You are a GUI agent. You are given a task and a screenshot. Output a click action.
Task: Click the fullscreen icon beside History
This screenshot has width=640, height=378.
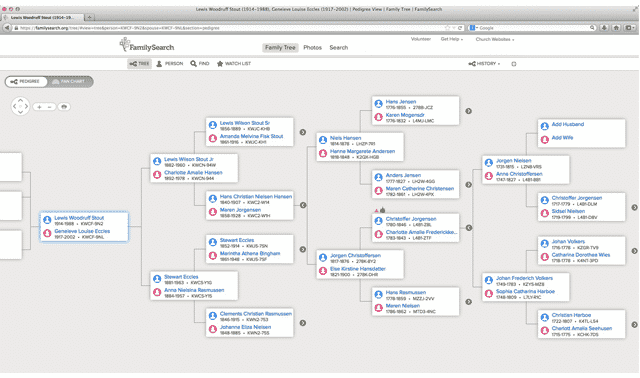pyautogui.click(x=514, y=64)
